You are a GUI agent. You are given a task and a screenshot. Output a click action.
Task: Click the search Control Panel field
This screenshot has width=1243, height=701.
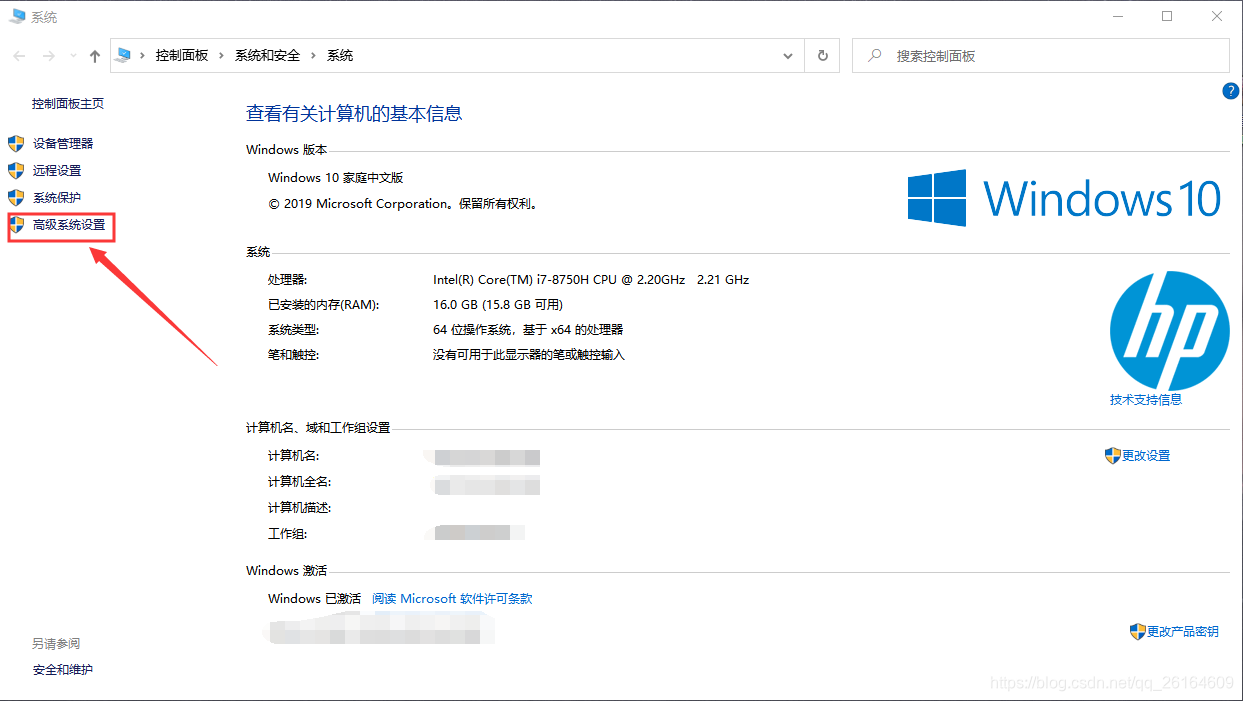(x=1041, y=56)
